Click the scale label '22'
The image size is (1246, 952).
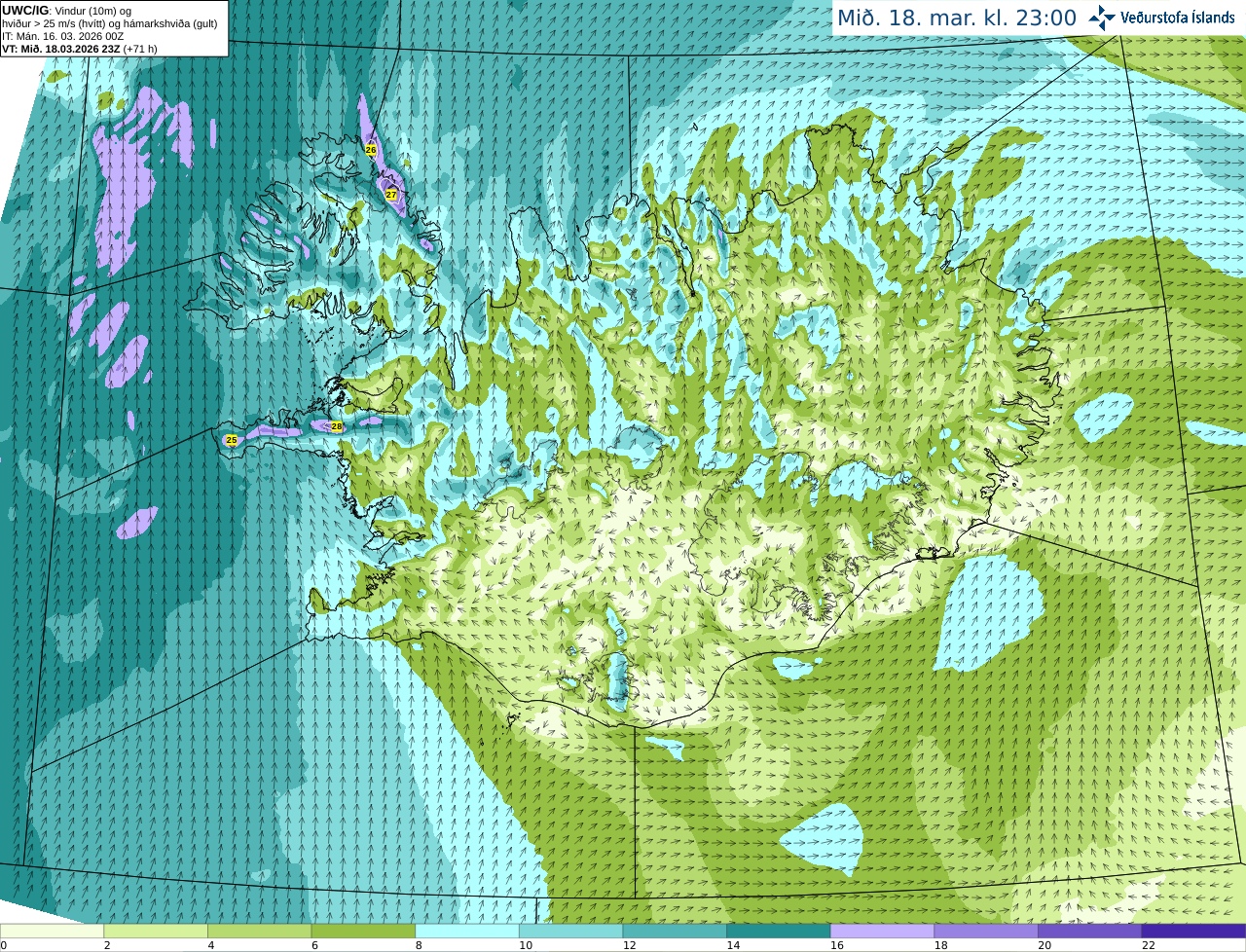(1149, 945)
